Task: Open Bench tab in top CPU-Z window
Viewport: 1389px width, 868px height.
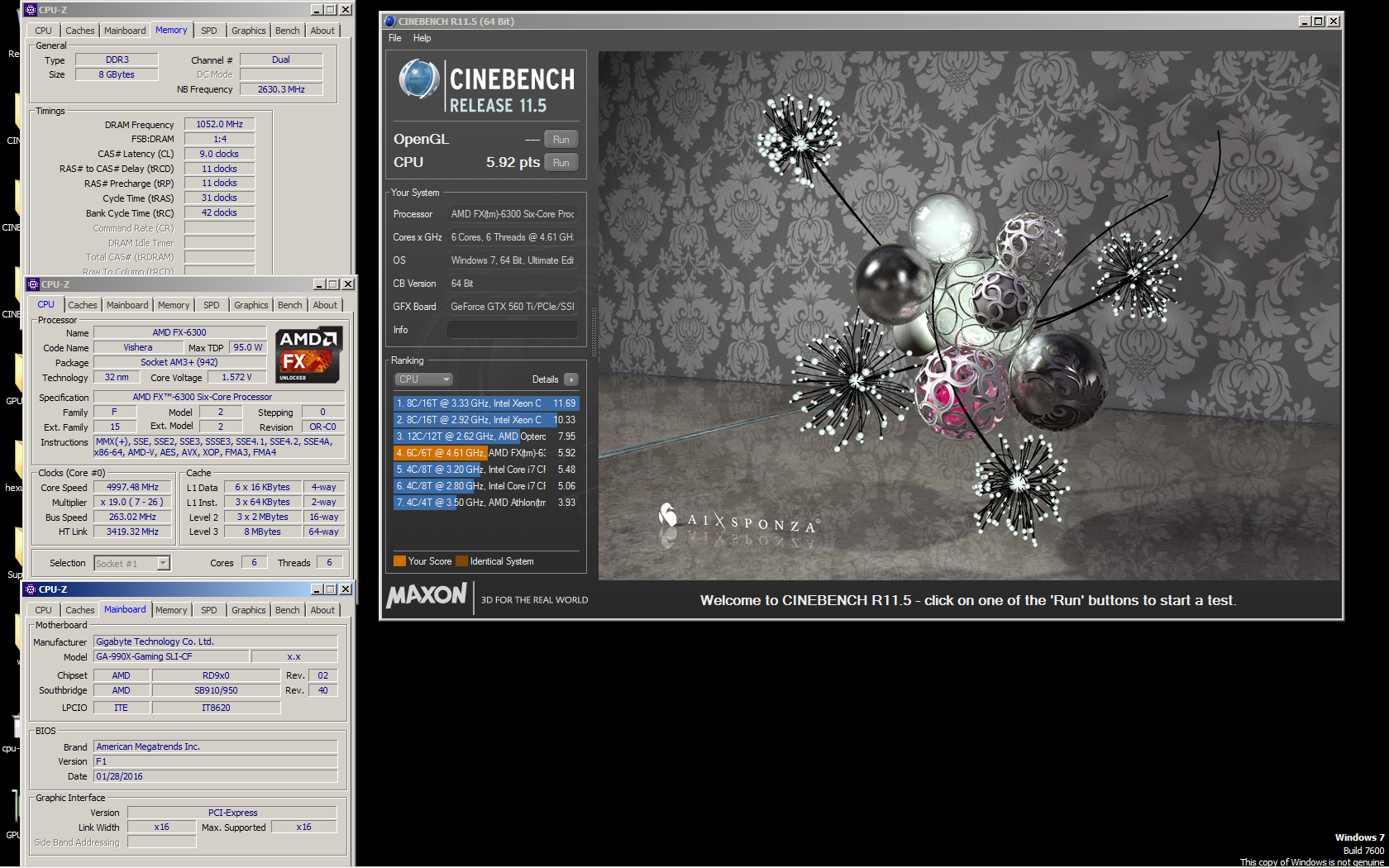Action: click(288, 31)
